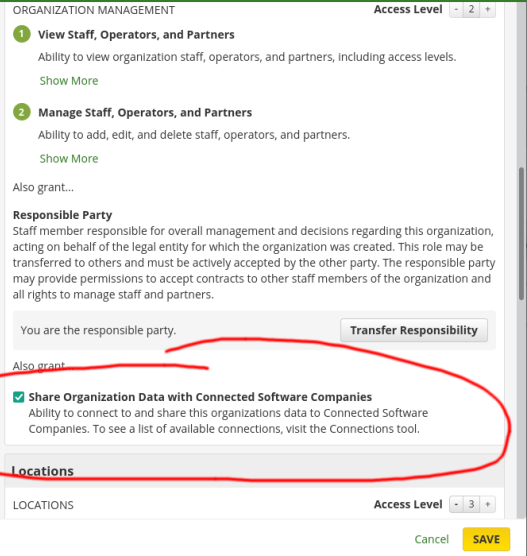Save the permission changes
527x556 pixels.
point(486,539)
